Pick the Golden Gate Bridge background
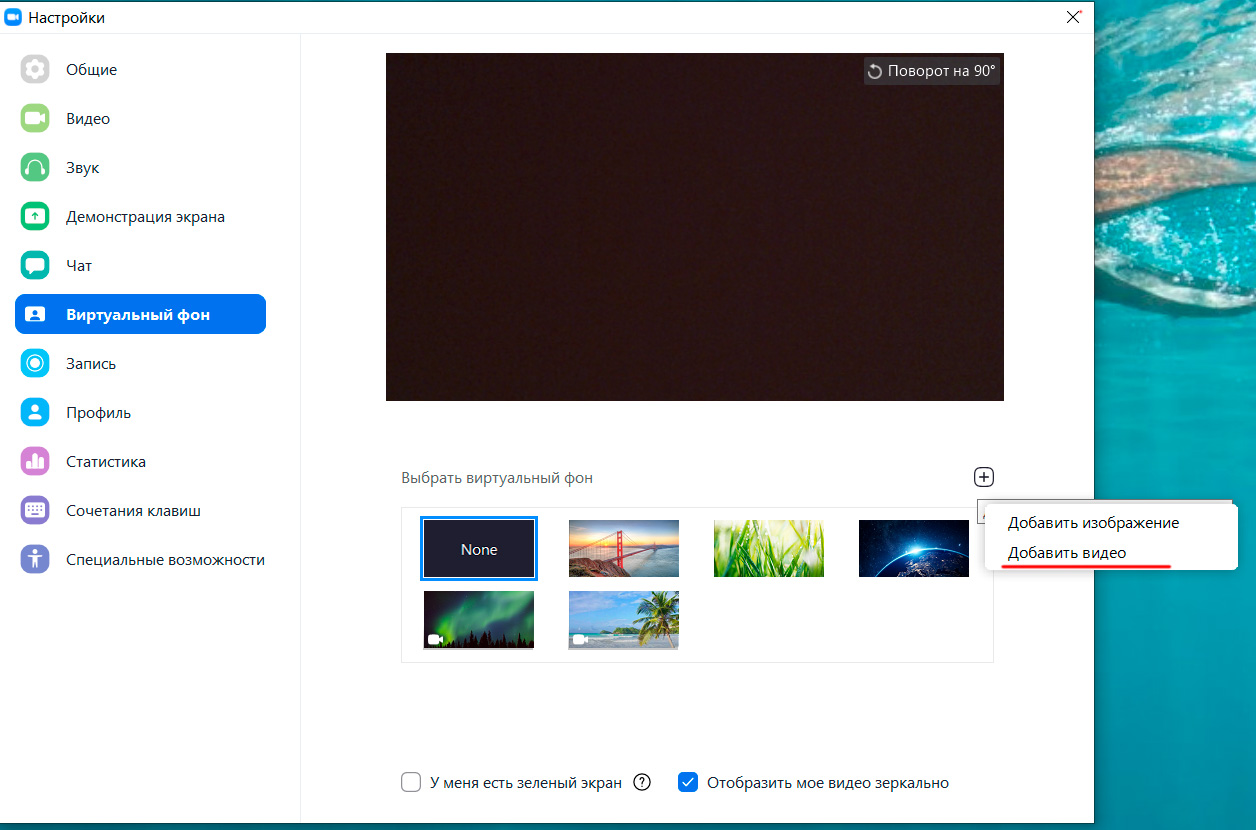The width and height of the screenshot is (1256, 830). tap(624, 549)
